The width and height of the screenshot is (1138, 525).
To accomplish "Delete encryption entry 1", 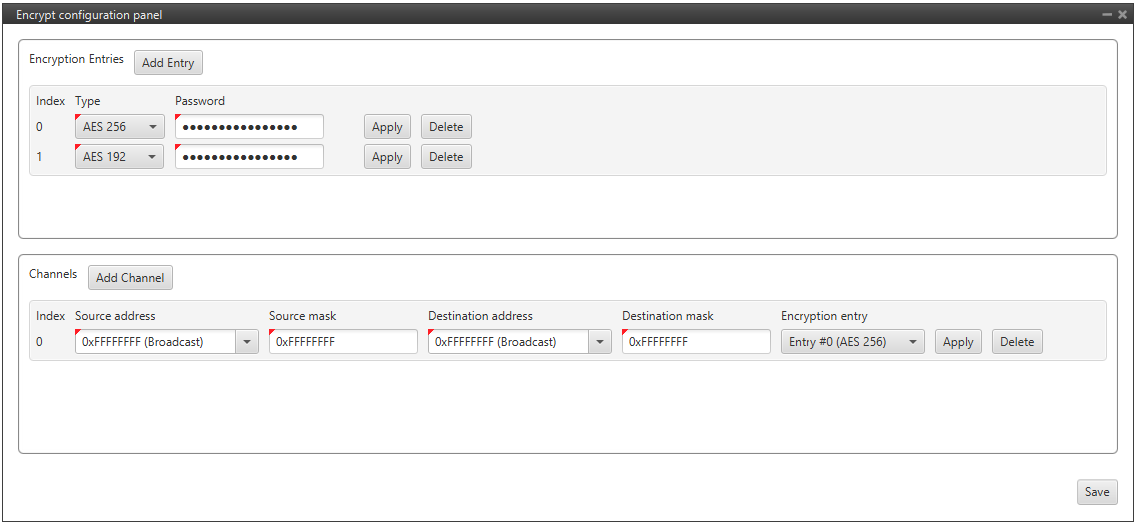I will (x=446, y=157).
